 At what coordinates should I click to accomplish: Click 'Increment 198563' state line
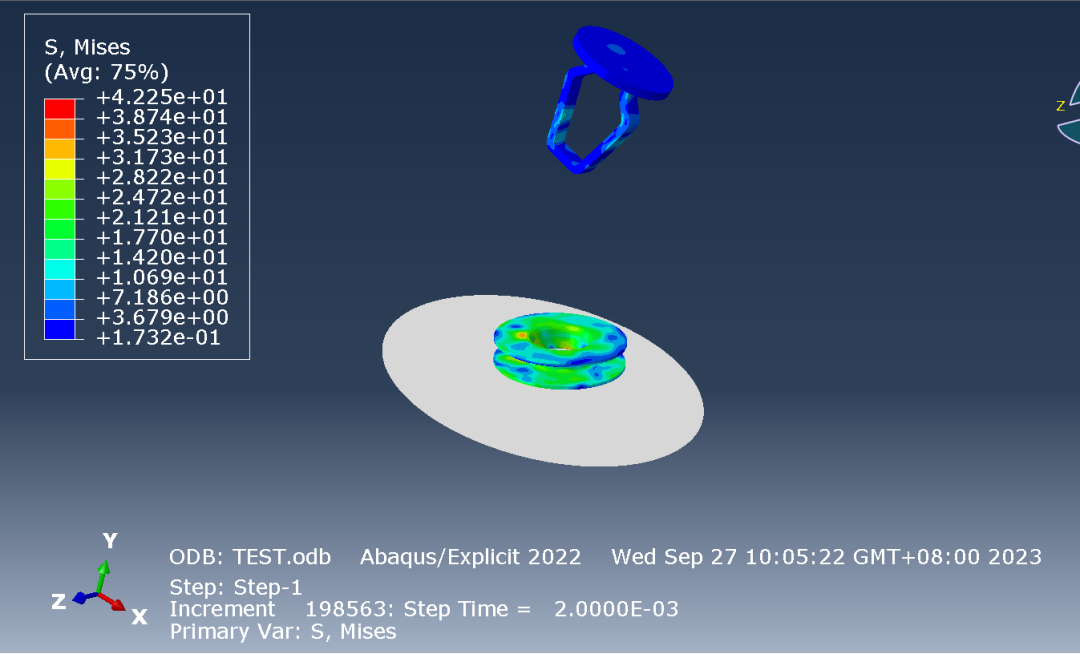[424, 609]
